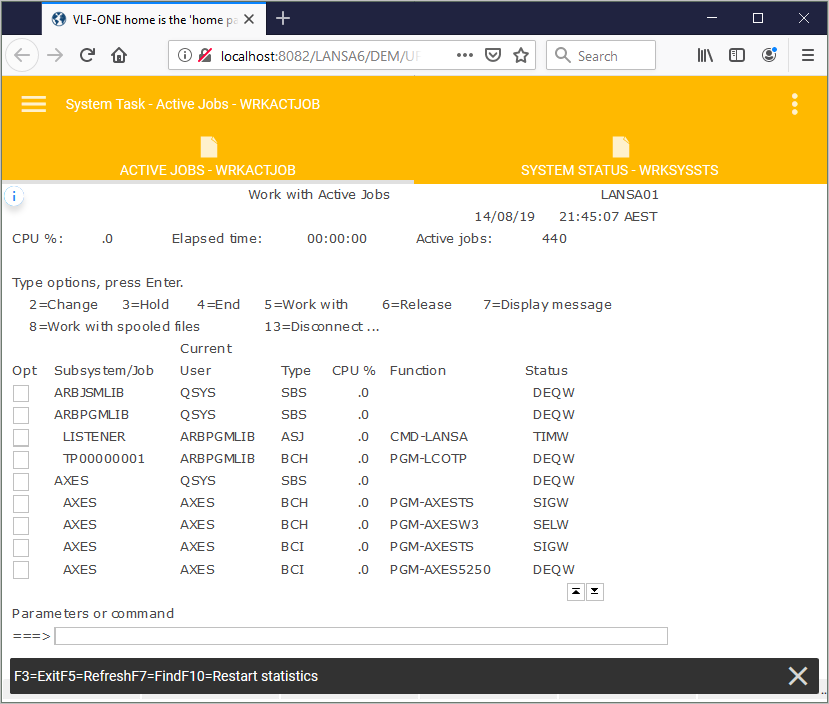829x704 pixels.
Task: Open the Firefox application menu
Action: [x=807, y=56]
